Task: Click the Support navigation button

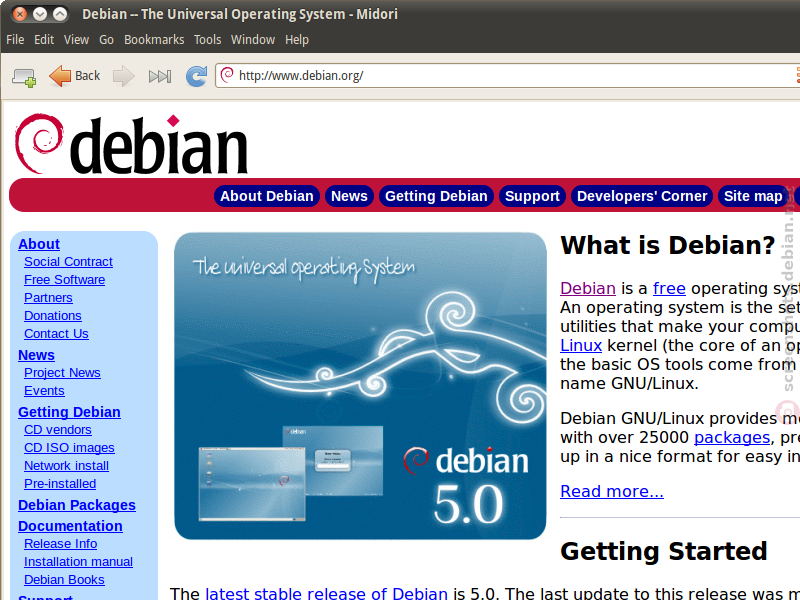Action: [532, 196]
